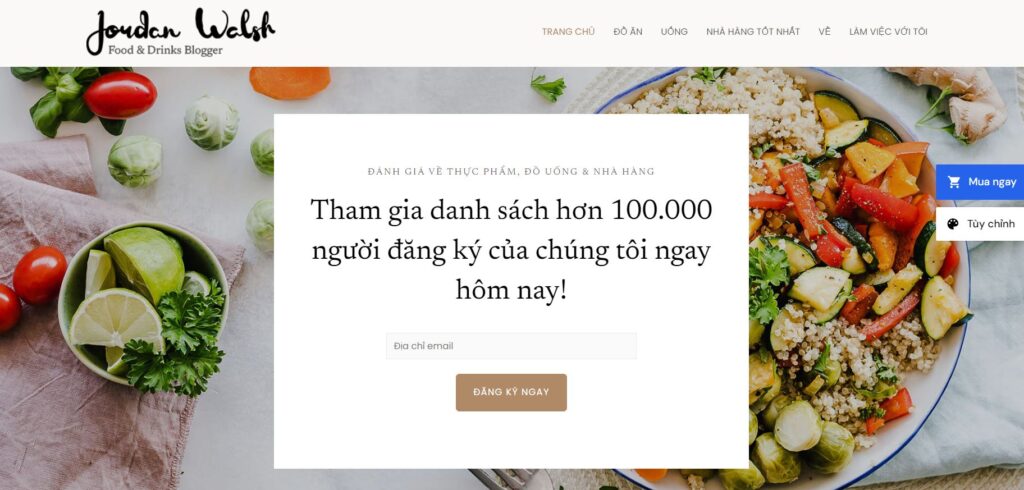Focus the Địa chỉ email input field

(511, 346)
